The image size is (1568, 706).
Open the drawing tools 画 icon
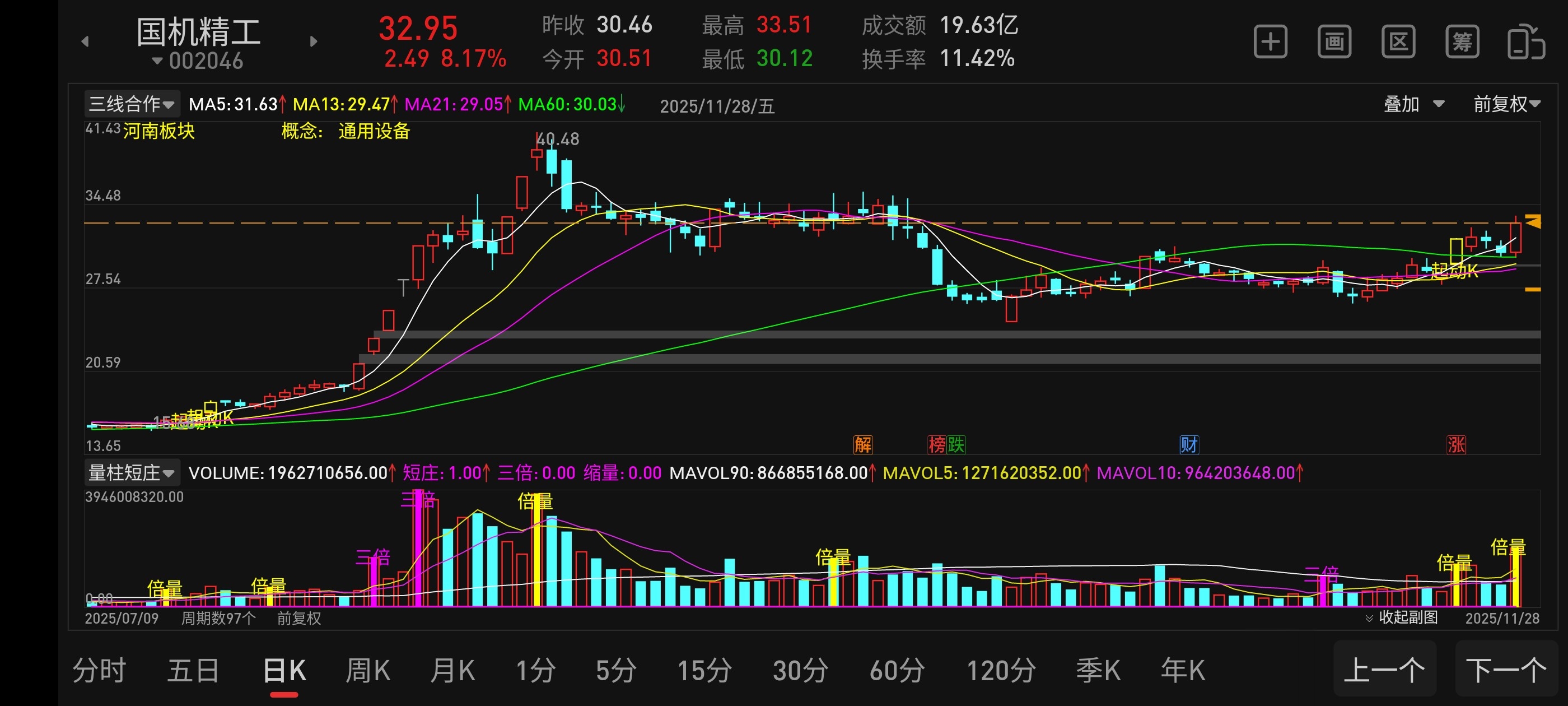(x=1334, y=42)
